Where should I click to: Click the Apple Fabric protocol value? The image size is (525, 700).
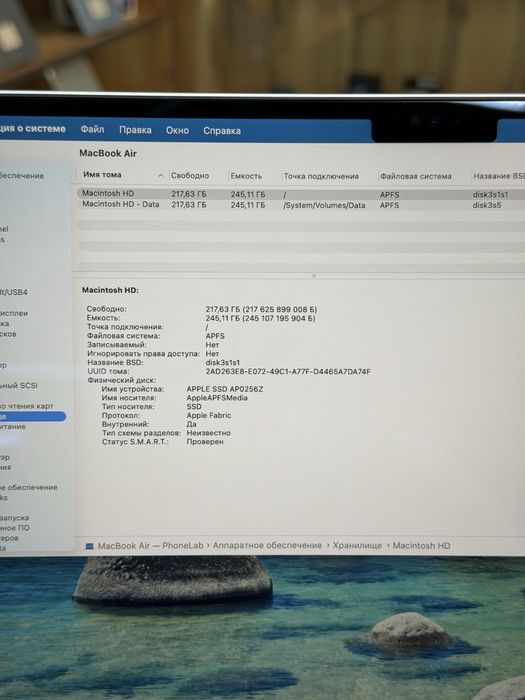(x=209, y=416)
